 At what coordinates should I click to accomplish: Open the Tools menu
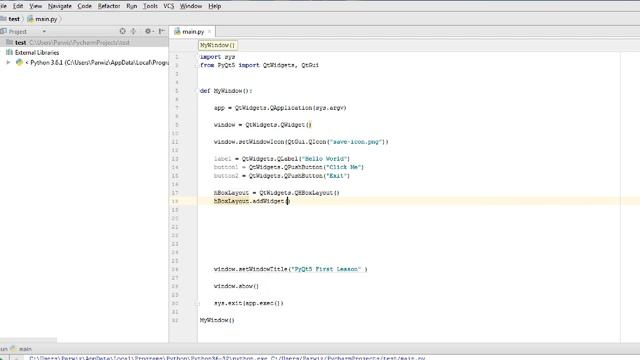point(150,6)
